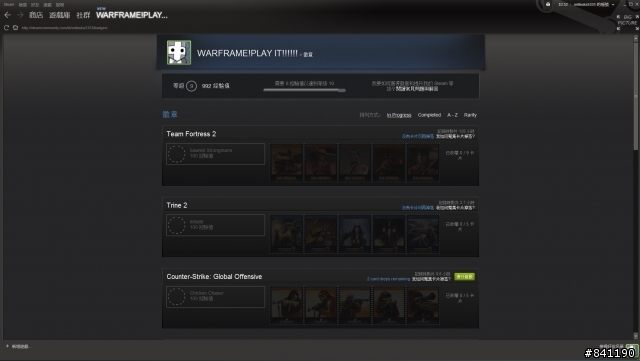Open the WARFRAME!PLAY... profile tab

pos(132,15)
